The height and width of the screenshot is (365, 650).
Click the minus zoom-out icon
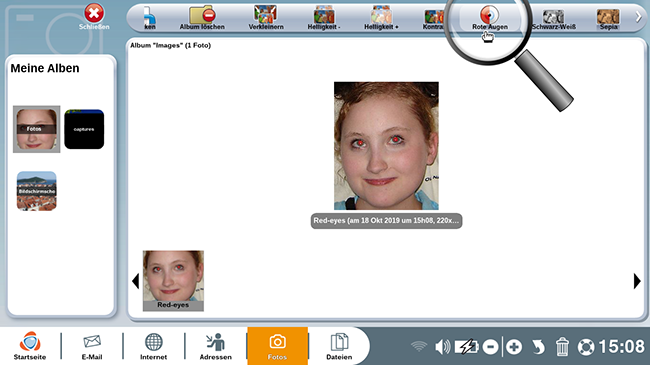click(490, 347)
